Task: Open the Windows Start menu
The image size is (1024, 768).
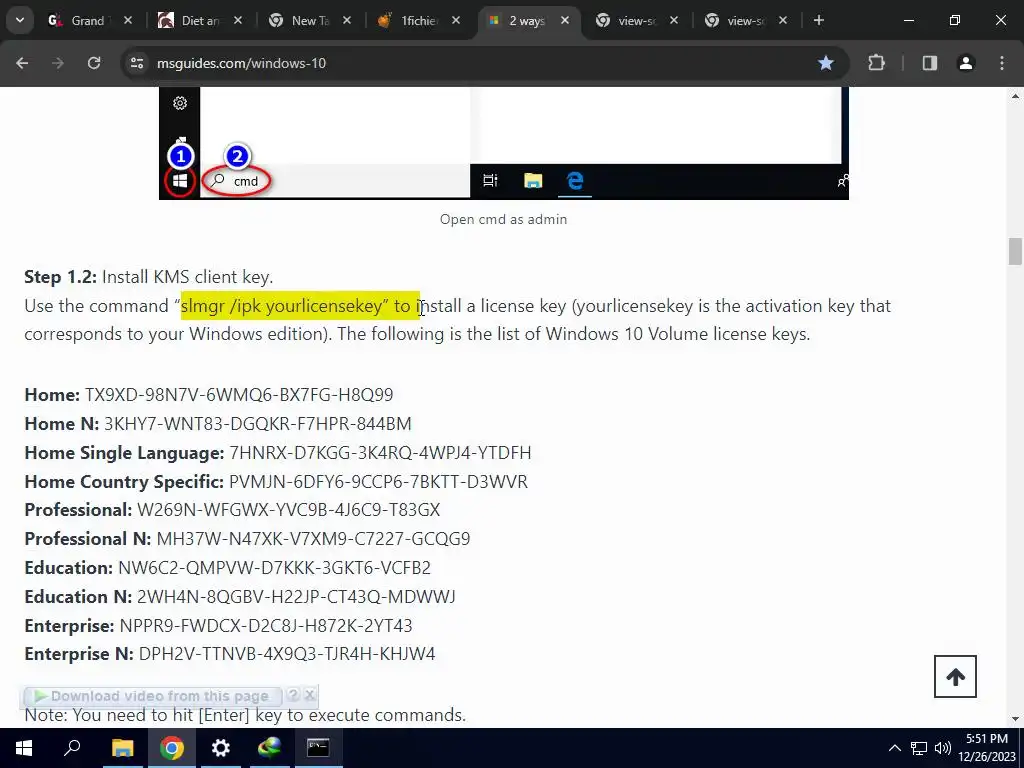Action: 24,748
